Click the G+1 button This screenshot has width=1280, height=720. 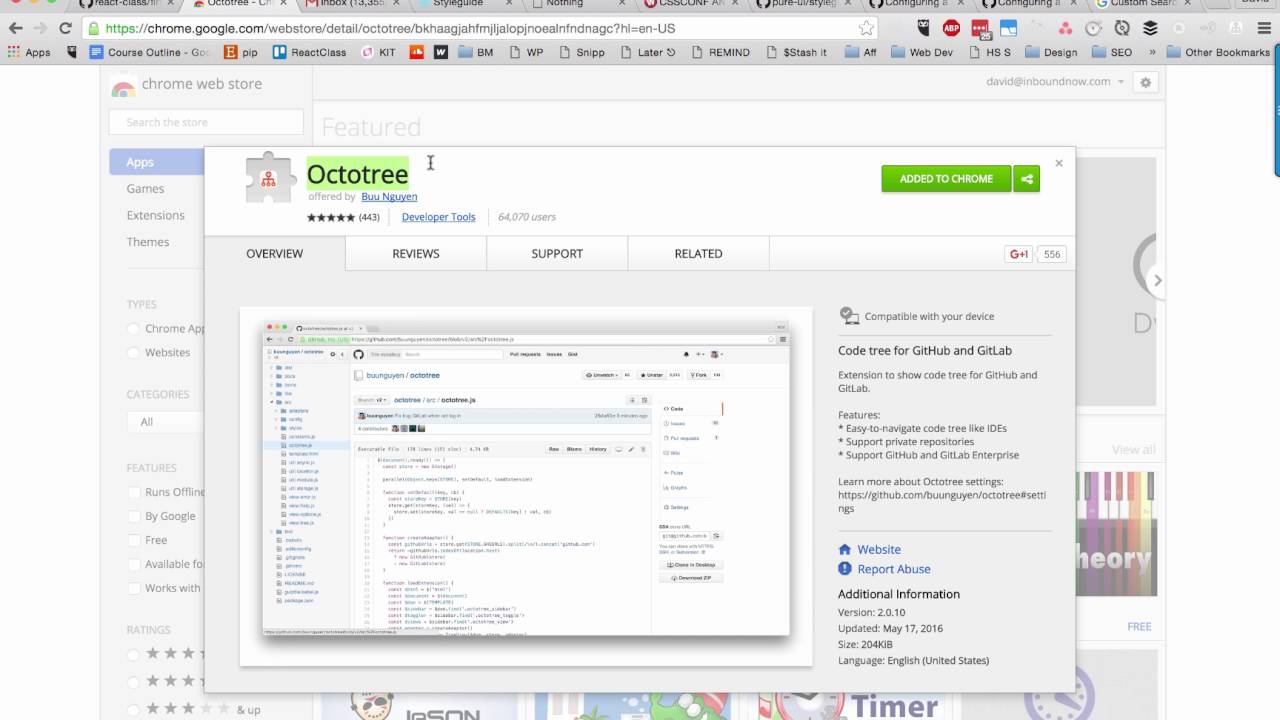[x=1019, y=254]
